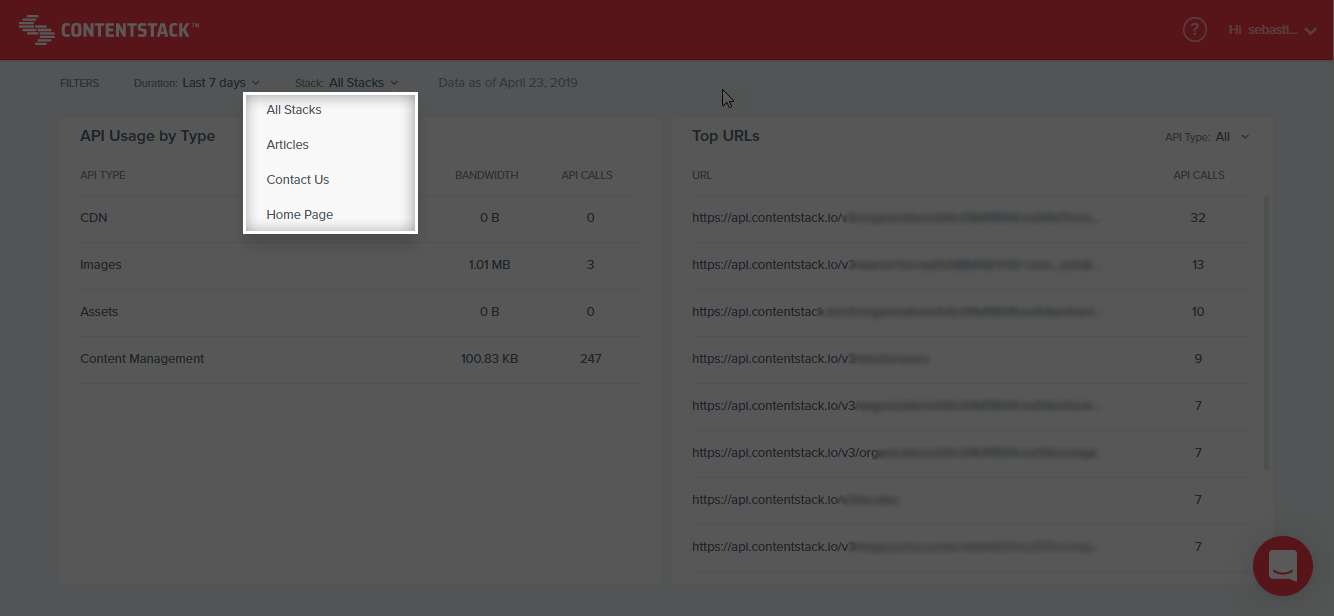Screen dimensions: 1334x616
Task: Open the help question mark icon
Action: tap(1194, 30)
